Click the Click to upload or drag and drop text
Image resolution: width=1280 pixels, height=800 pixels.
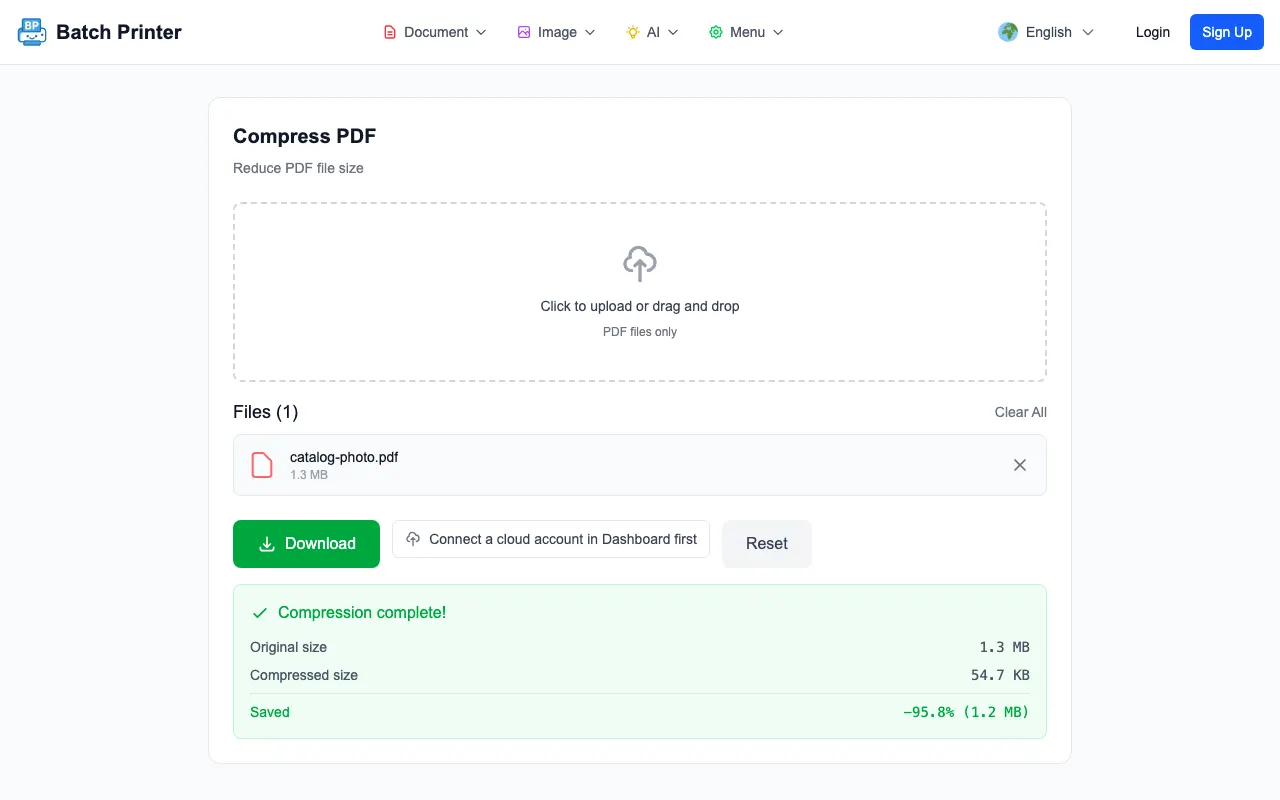tap(640, 306)
